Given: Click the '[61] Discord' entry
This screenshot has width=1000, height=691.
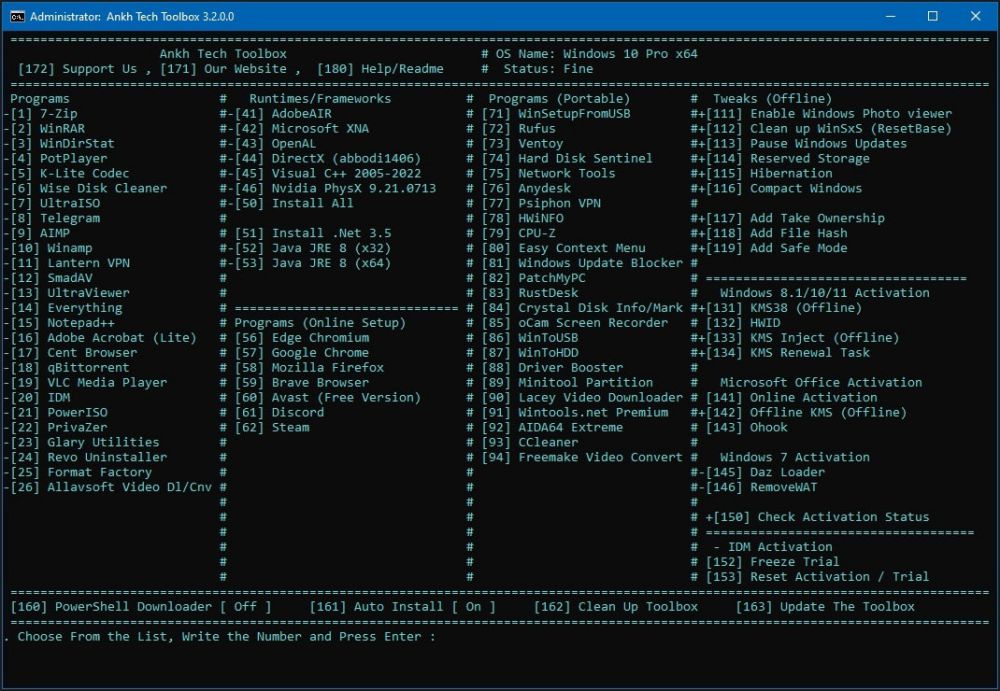Looking at the screenshot, I should (279, 412).
